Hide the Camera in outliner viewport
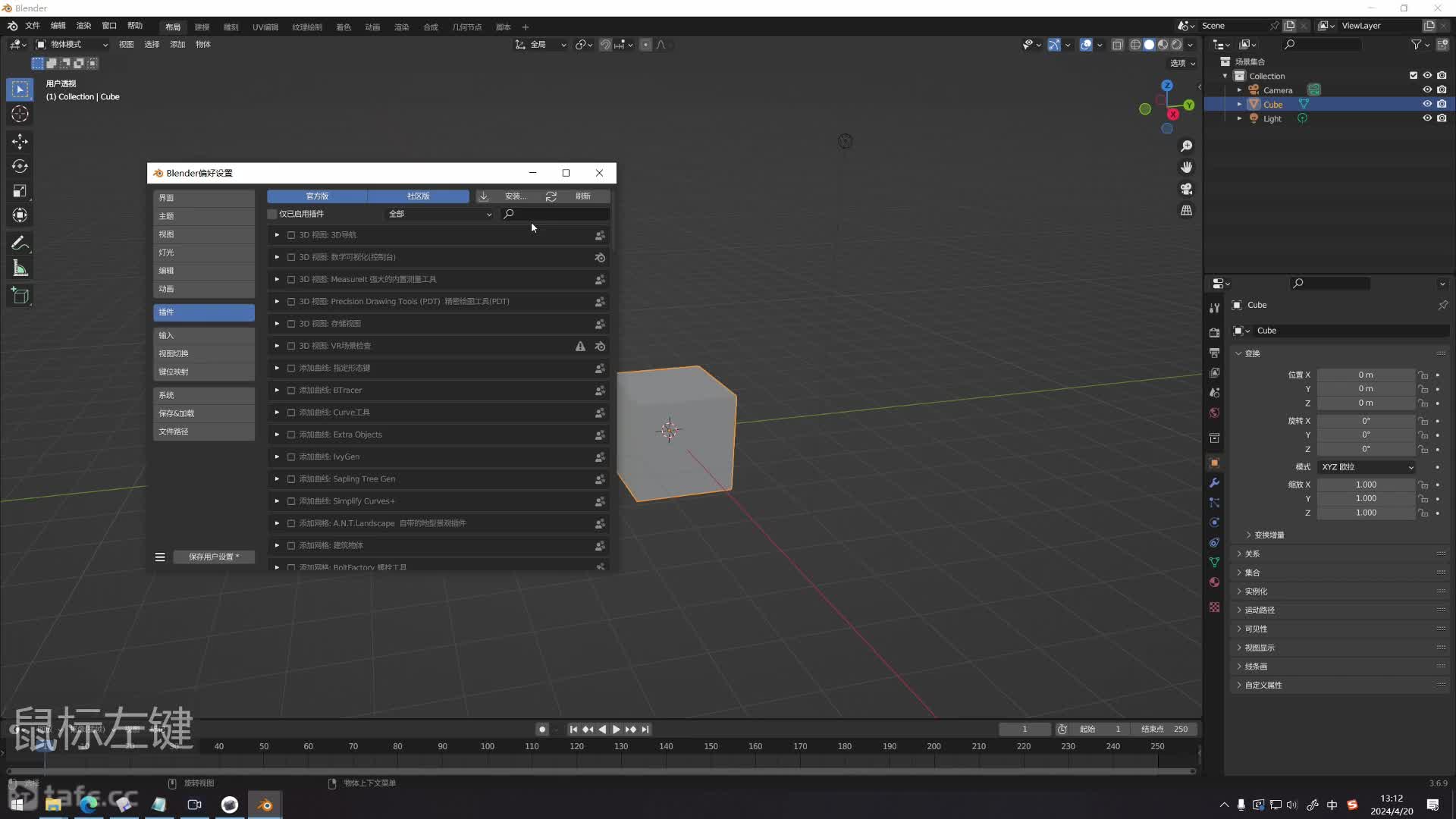 point(1426,89)
